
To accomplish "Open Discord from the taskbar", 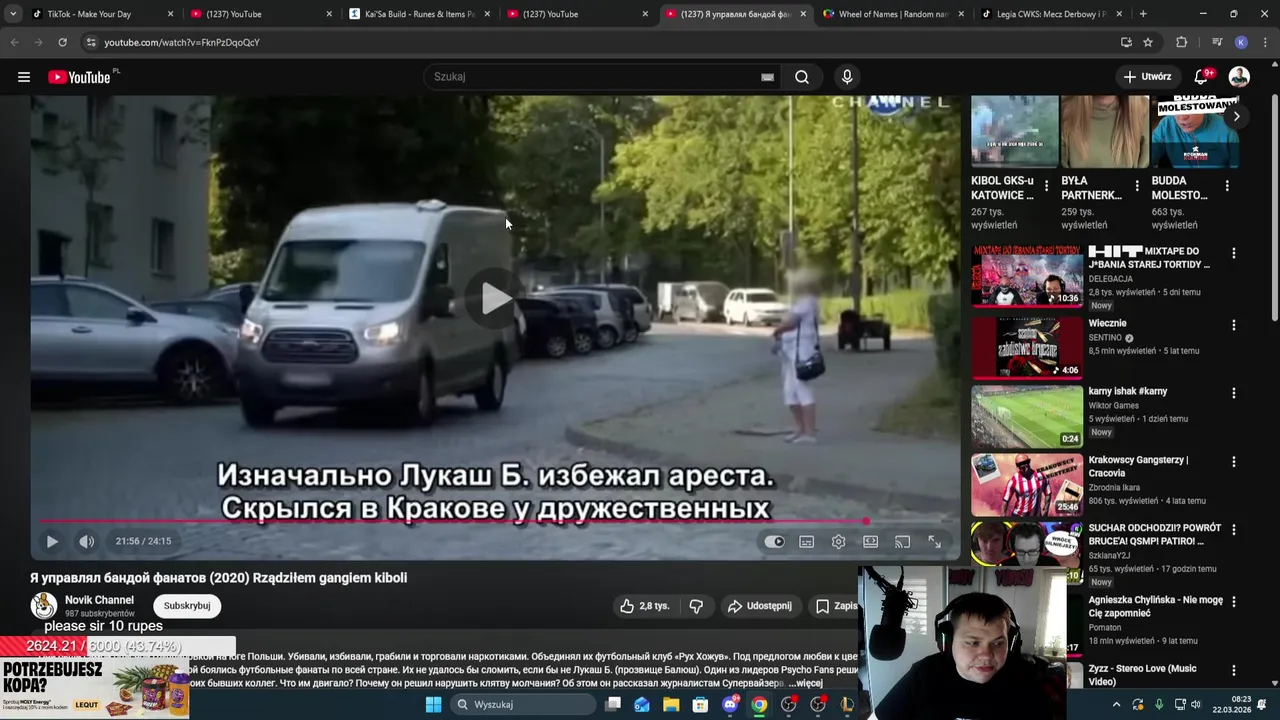I will 730,704.
